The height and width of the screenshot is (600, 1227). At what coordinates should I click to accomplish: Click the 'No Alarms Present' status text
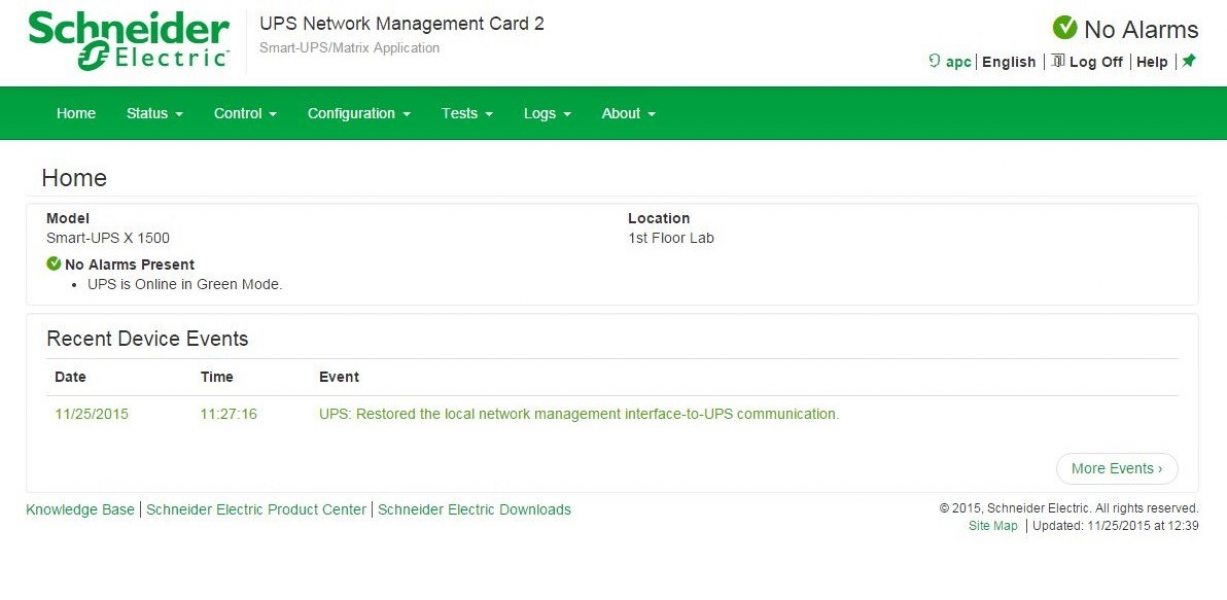[130, 265]
